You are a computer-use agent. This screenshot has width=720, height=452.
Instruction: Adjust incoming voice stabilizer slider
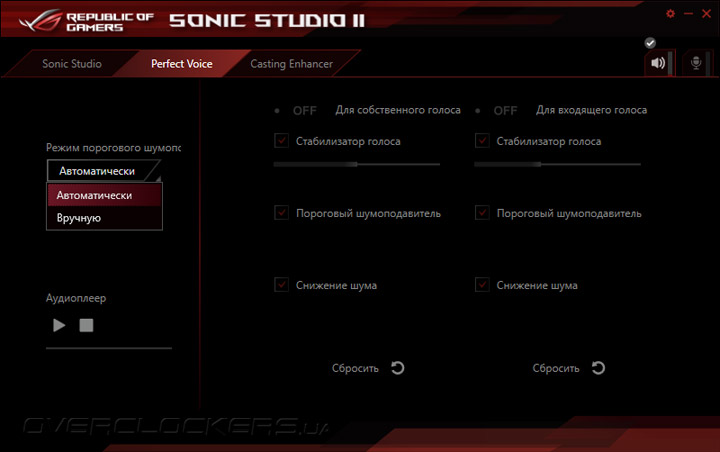click(x=557, y=164)
